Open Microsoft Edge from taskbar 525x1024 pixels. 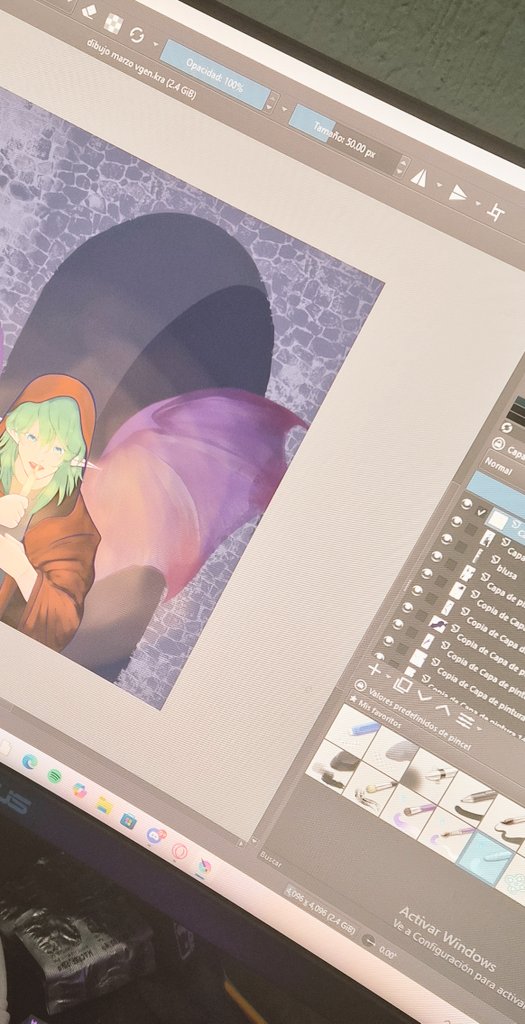29,761
